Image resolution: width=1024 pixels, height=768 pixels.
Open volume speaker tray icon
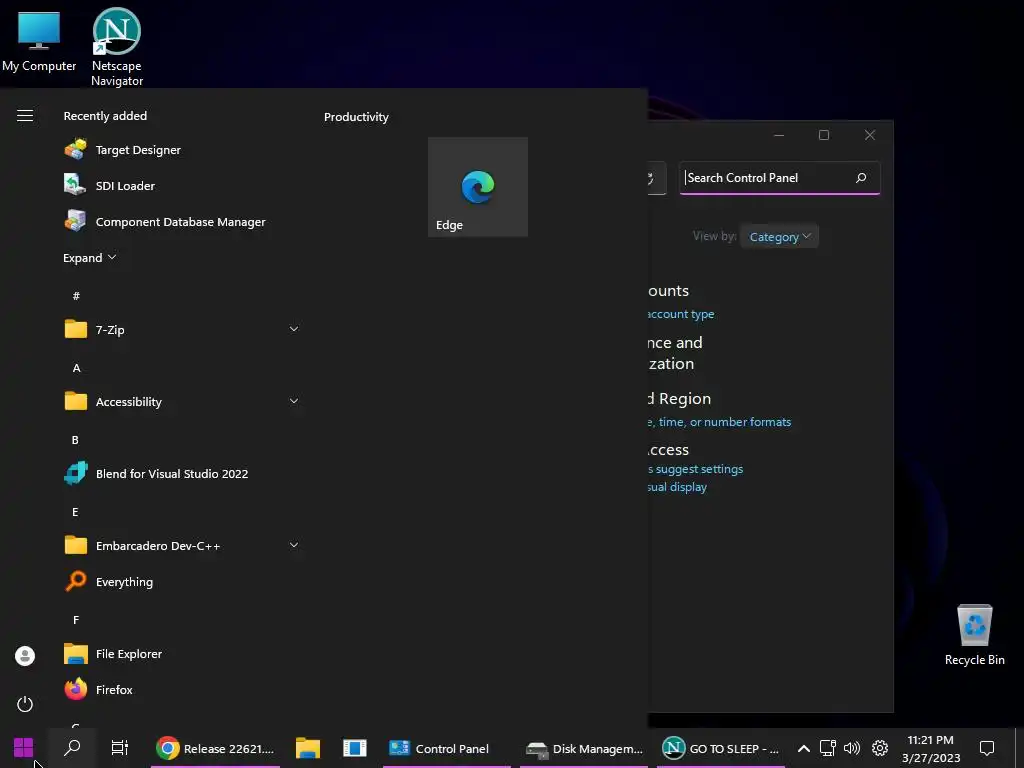[852, 748]
